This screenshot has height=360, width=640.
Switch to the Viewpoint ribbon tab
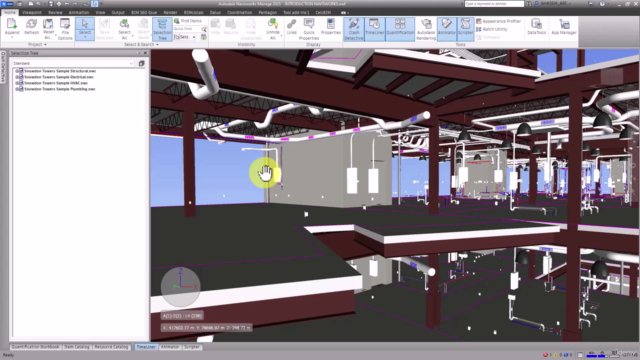[x=32, y=12]
